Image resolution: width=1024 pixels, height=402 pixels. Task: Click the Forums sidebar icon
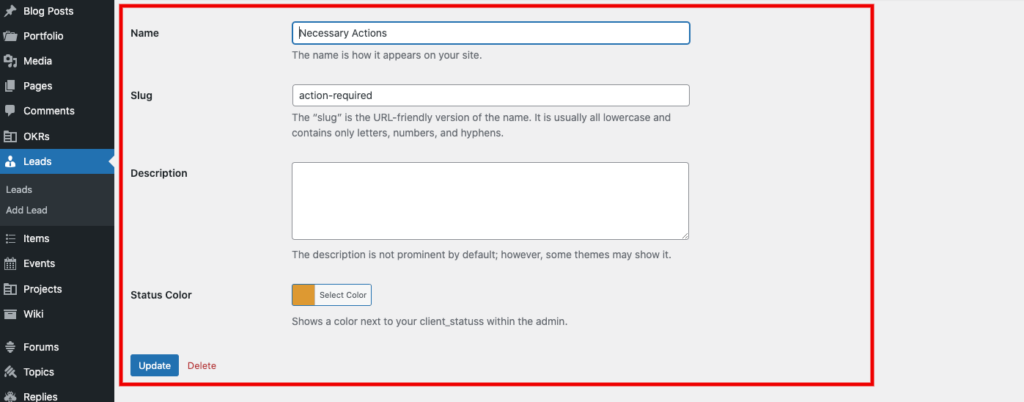coord(10,347)
